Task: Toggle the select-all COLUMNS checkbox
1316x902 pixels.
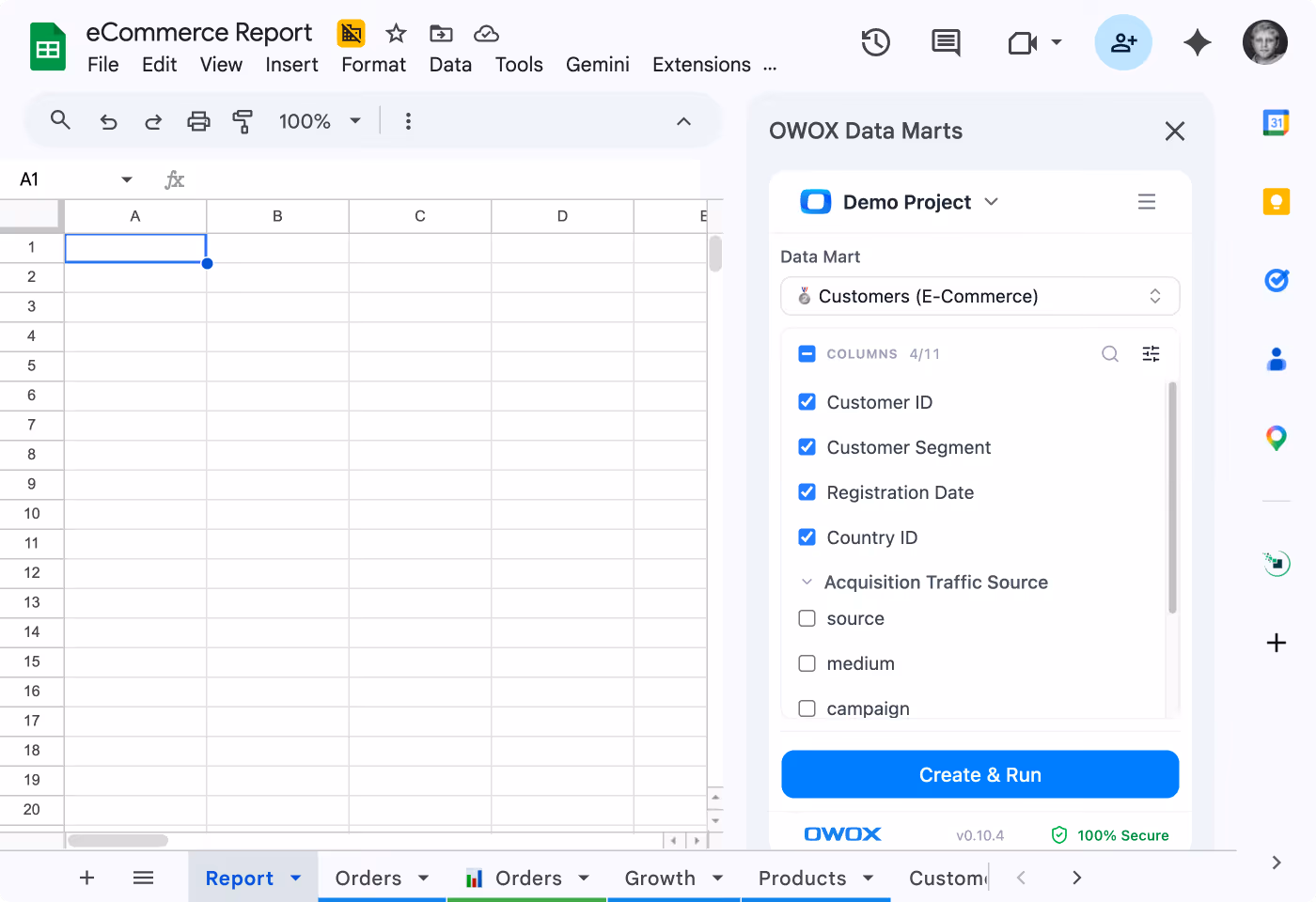Action: 807,354
